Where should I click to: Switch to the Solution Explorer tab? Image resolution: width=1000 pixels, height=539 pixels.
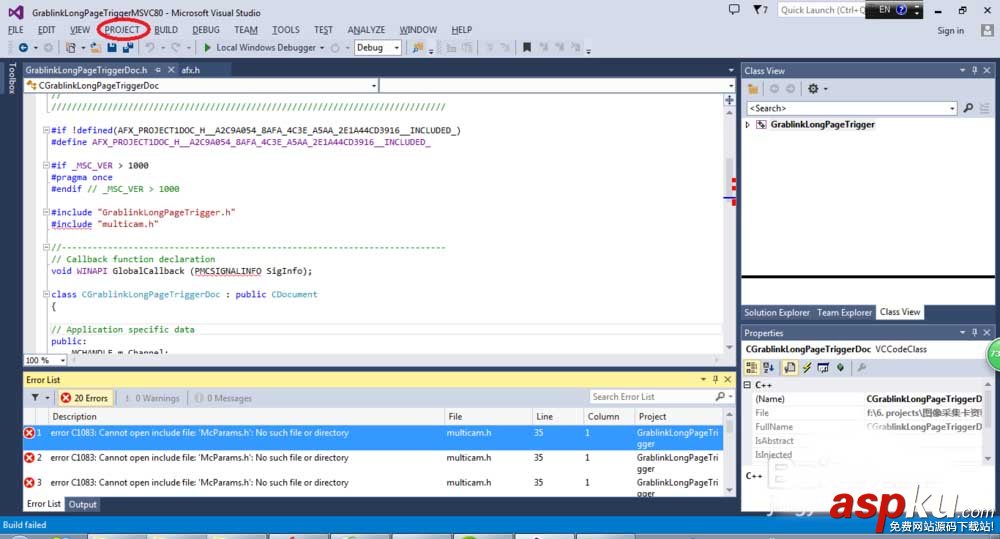click(x=776, y=312)
